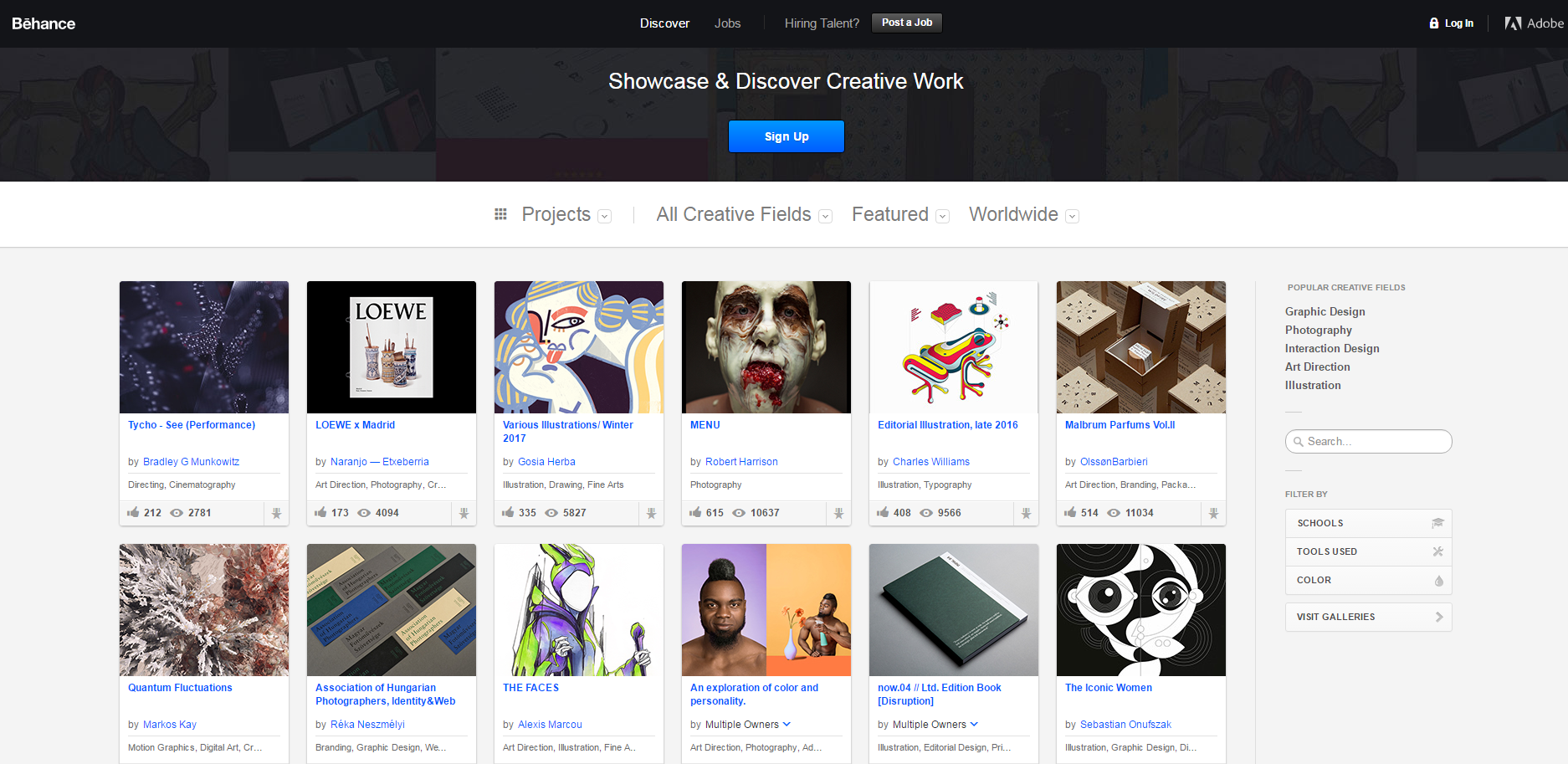Open the Malbrum Parfums packaging thumbnail
The image size is (1568, 764).
[1141, 347]
